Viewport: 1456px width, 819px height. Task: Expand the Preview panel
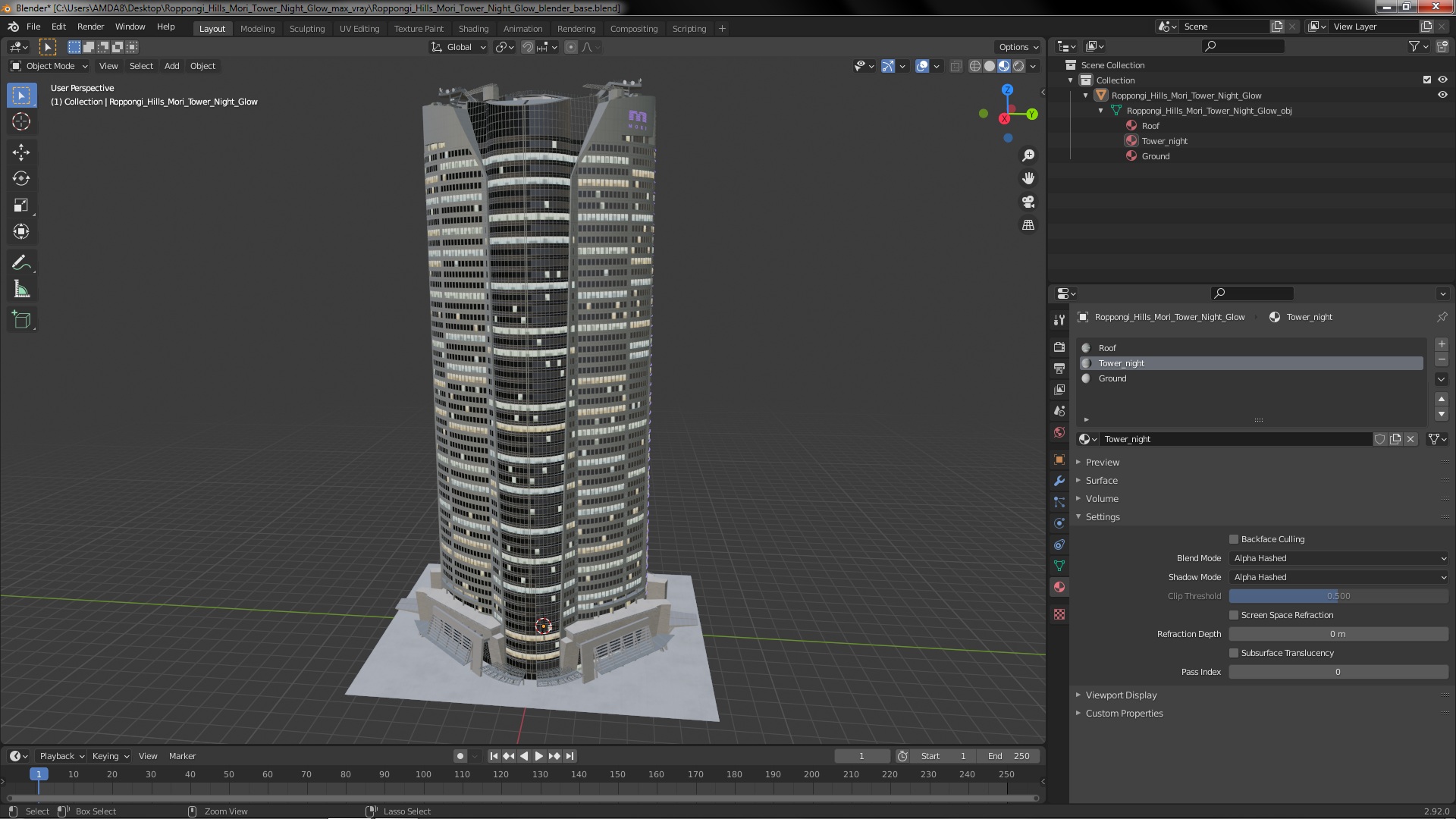pos(1102,463)
